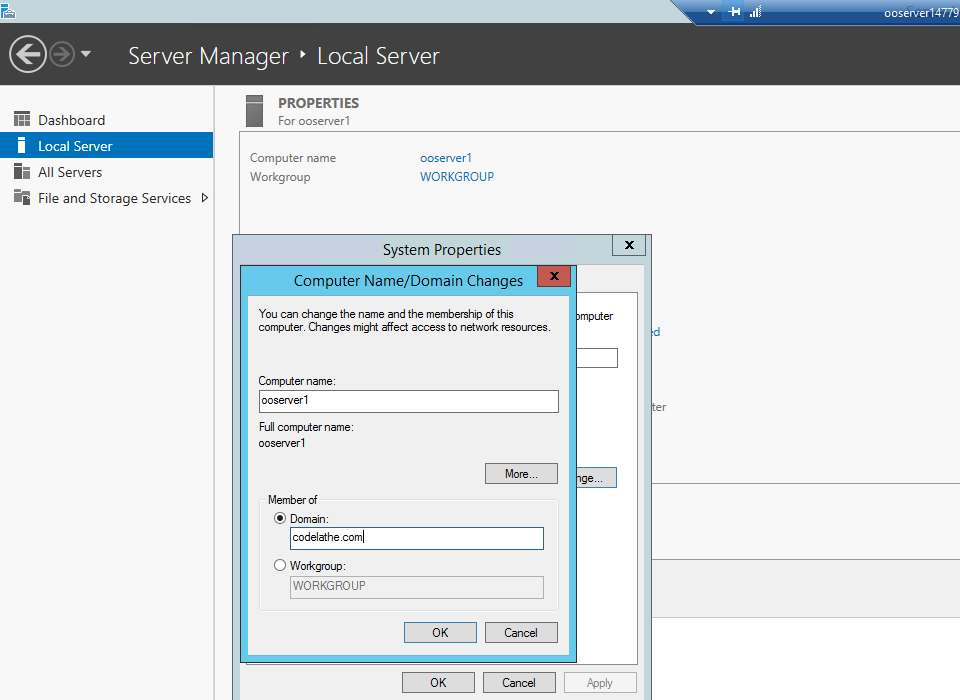Click the forward navigation arrow
Image resolution: width=960 pixels, height=700 pixels.
tap(62, 54)
